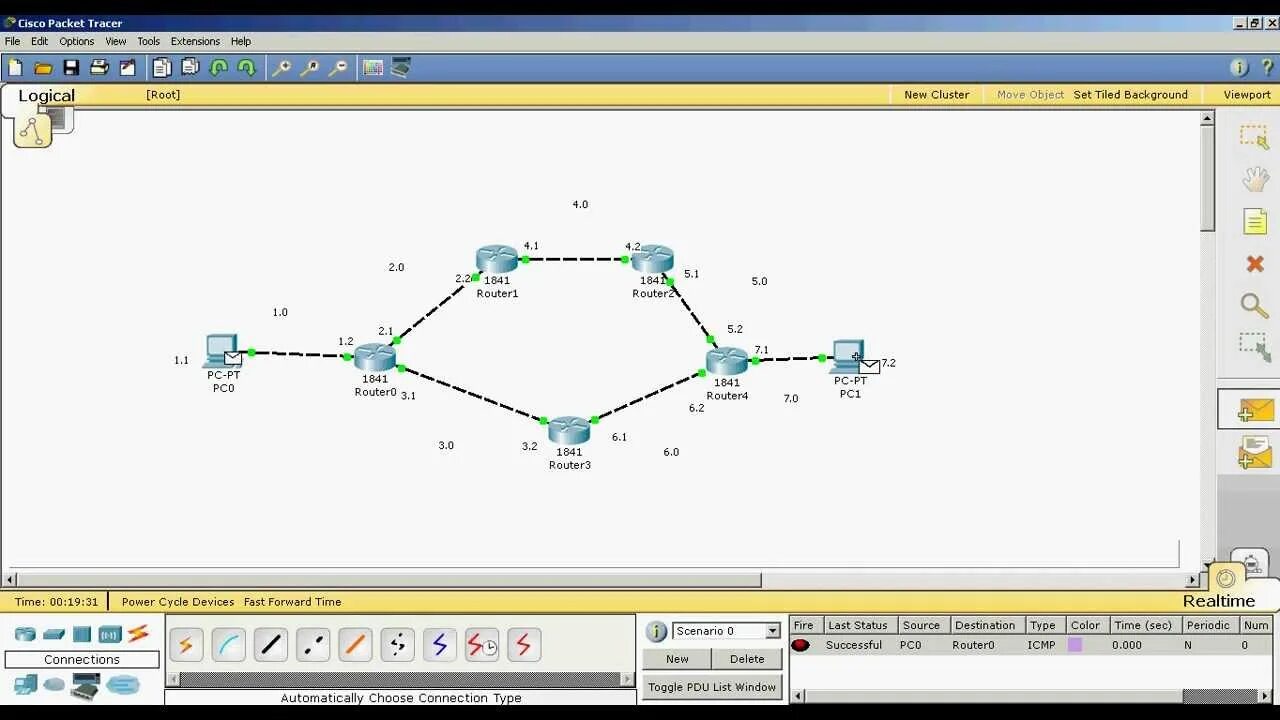Choose the Switches device category

[x=54, y=634]
